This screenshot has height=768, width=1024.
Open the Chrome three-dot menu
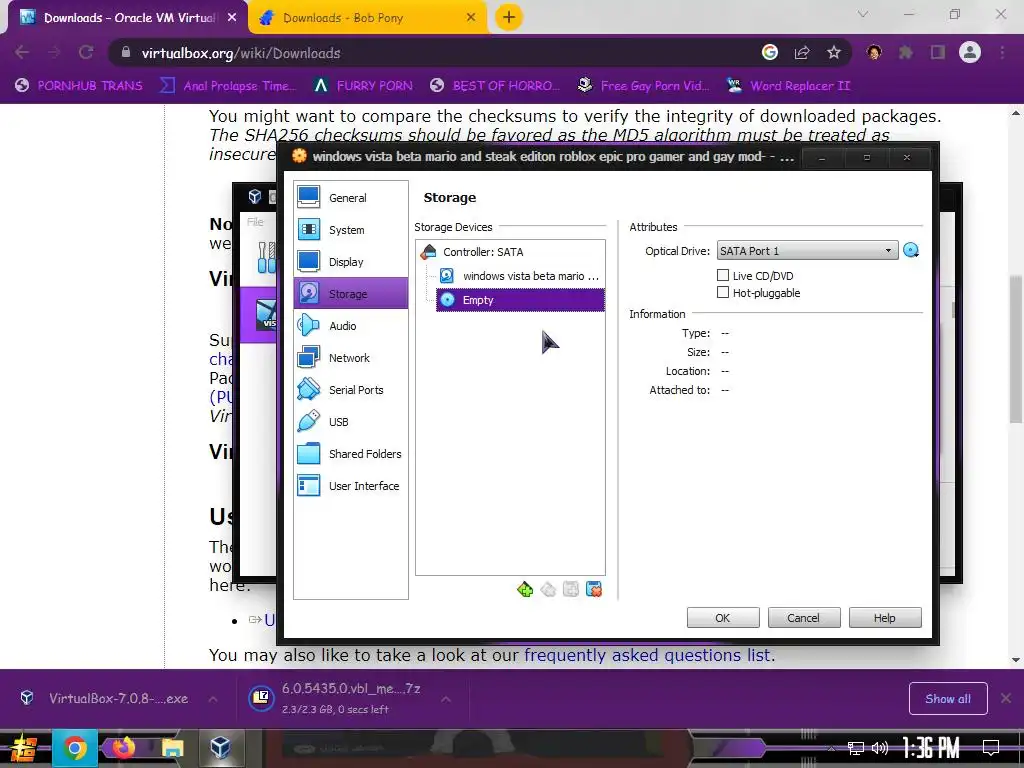[x=1002, y=52]
